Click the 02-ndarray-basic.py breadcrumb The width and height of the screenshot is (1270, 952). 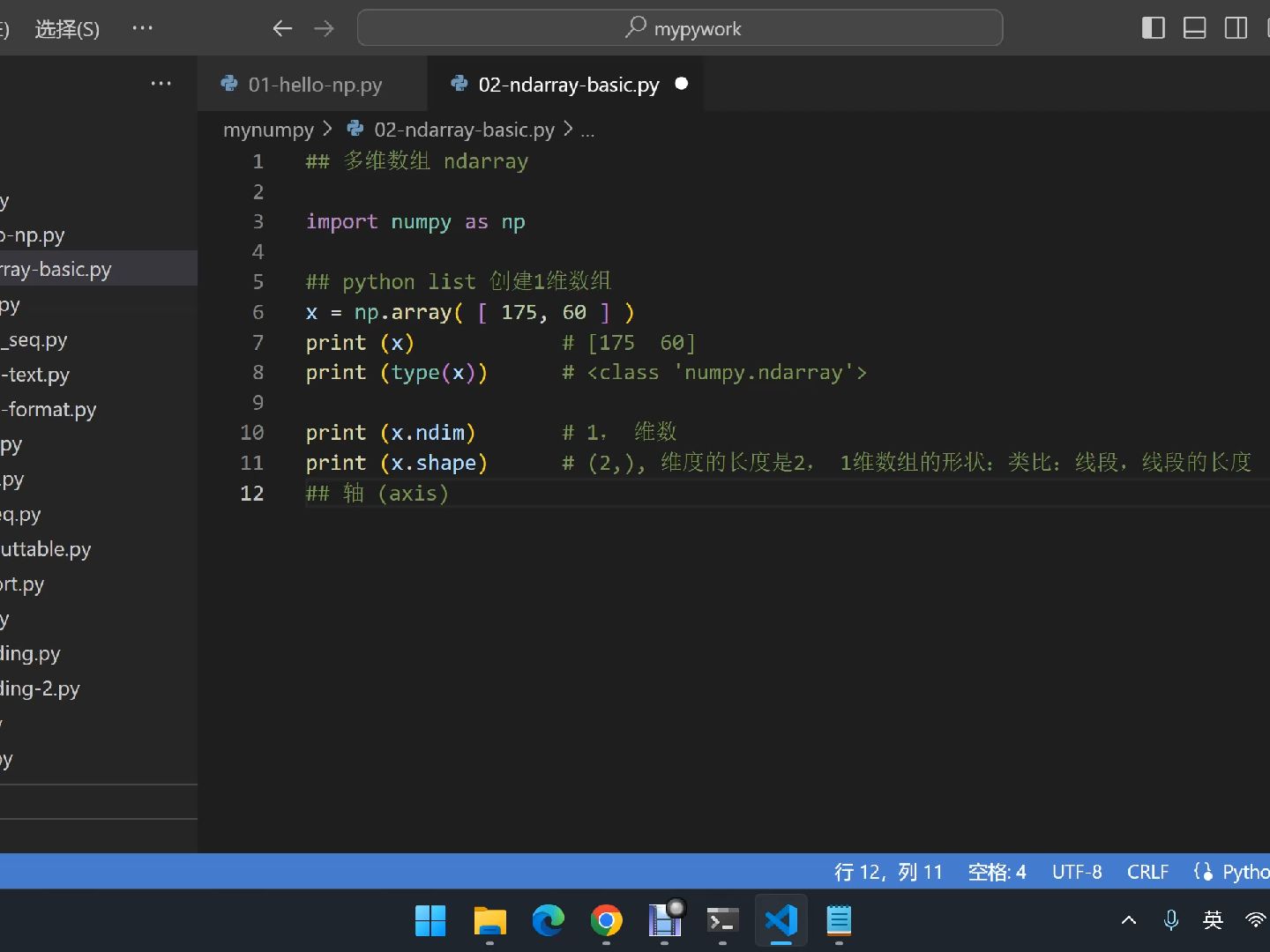(x=464, y=130)
